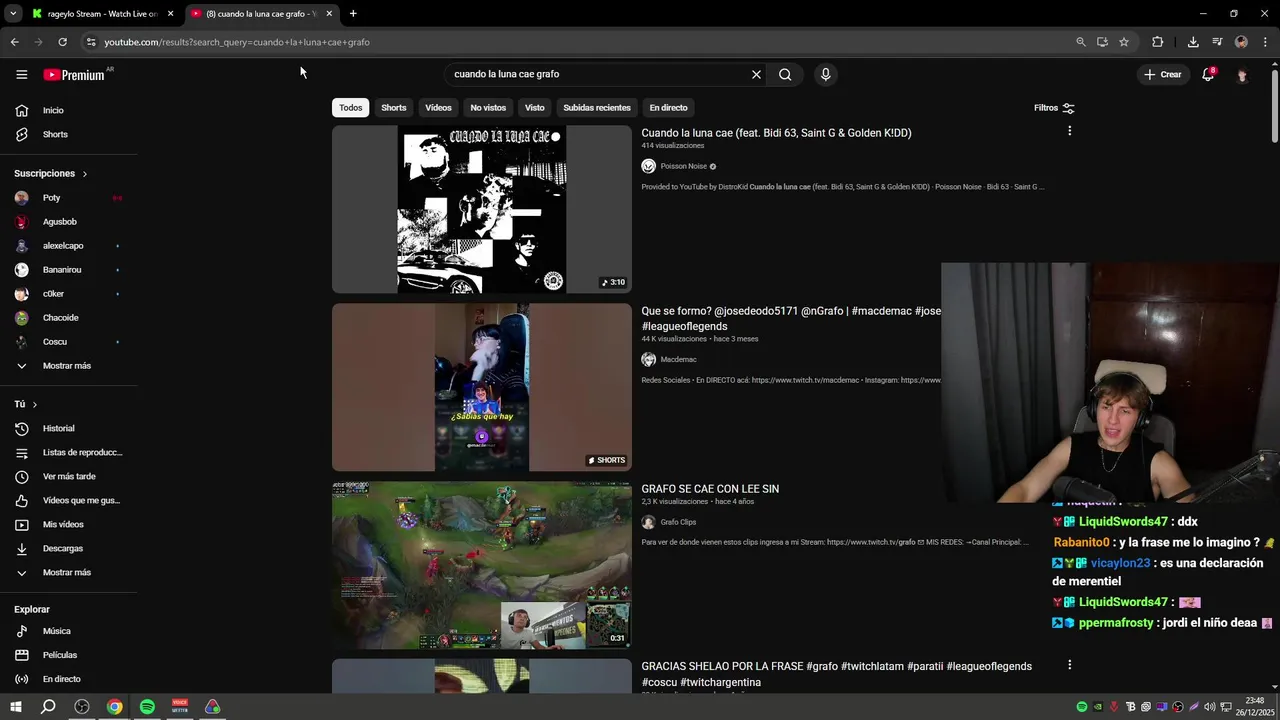Image resolution: width=1280 pixels, height=720 pixels.
Task: Expand the Suscripciones section arrow
Action: pos(84,174)
